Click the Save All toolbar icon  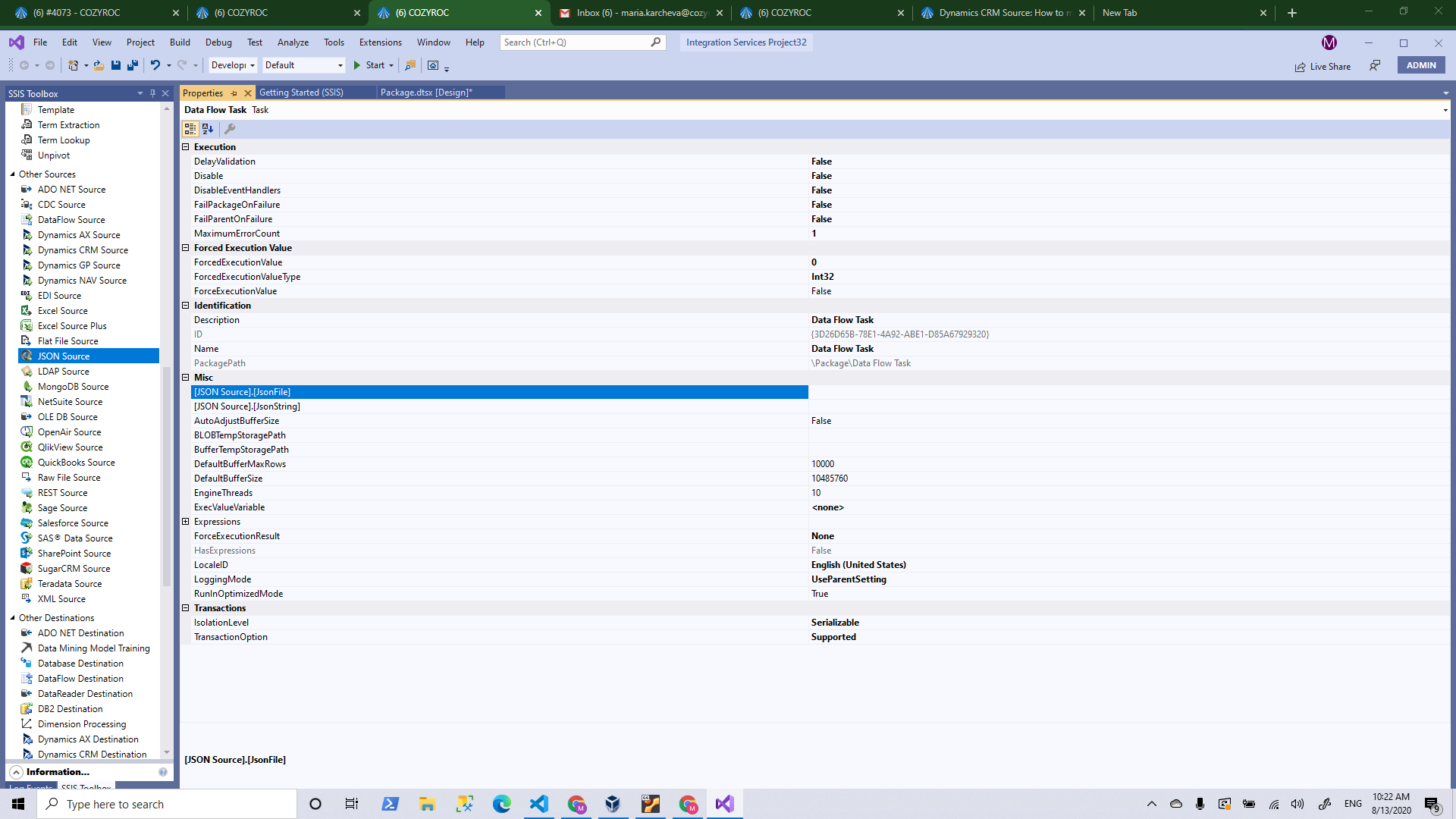coord(133,65)
